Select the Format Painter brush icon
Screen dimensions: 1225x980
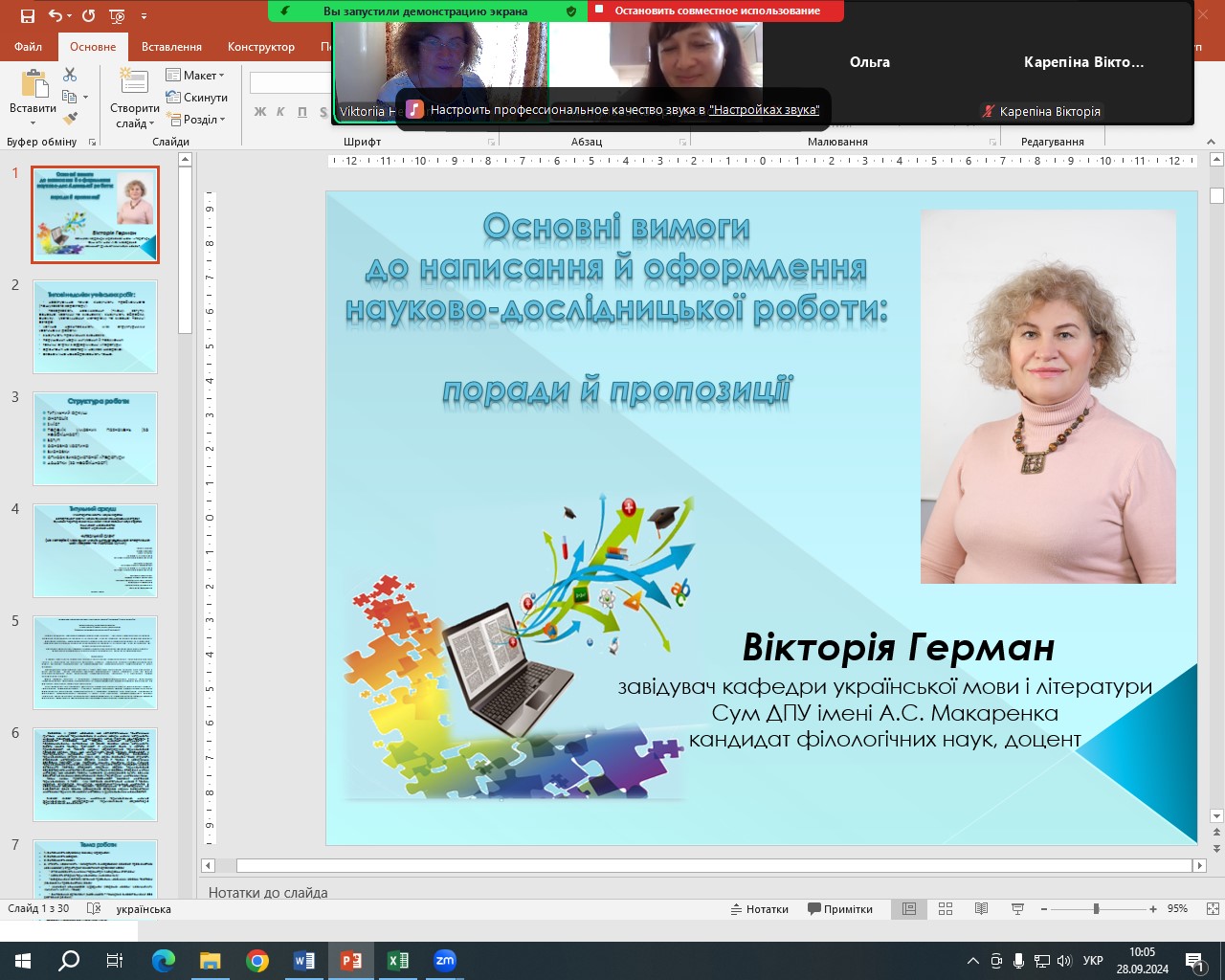coord(70,119)
